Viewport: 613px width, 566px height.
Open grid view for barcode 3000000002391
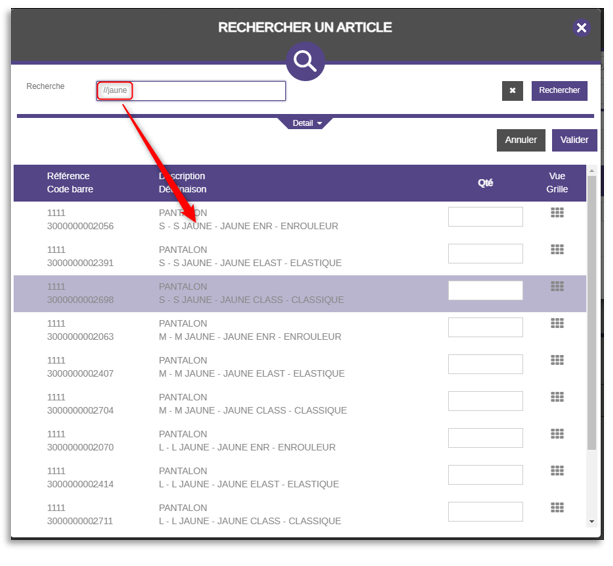(x=557, y=249)
